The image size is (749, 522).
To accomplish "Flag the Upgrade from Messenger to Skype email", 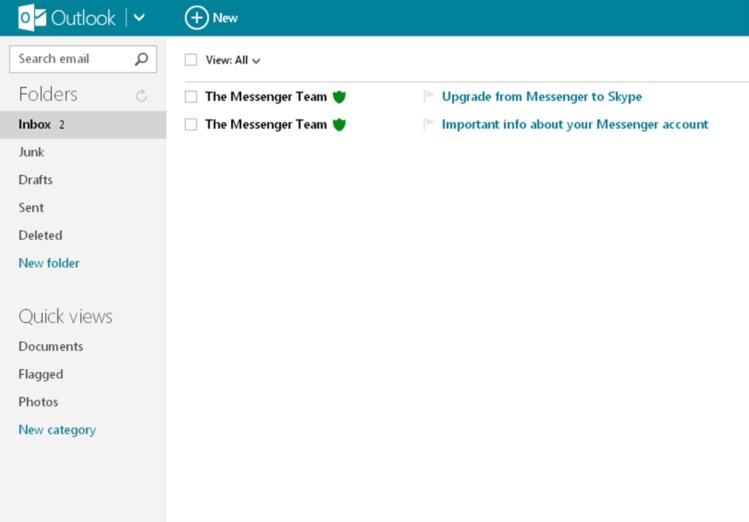I will (428, 97).
